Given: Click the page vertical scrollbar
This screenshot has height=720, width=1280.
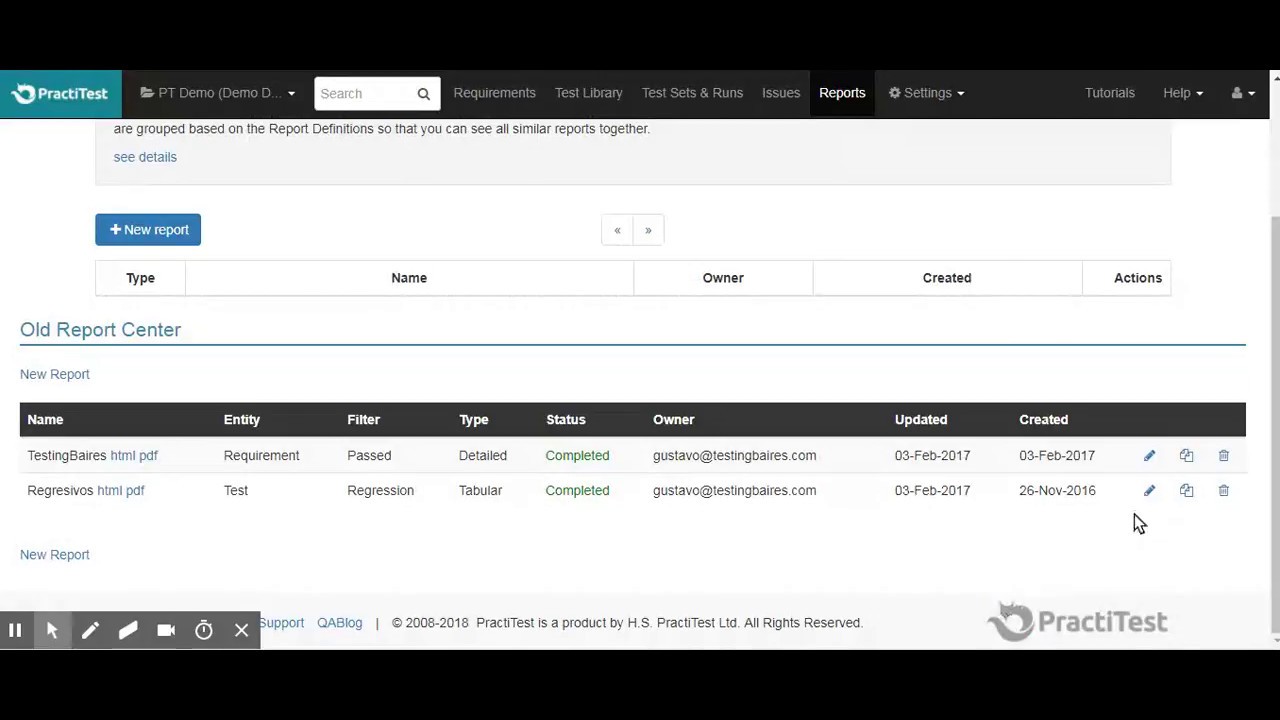Looking at the screenshot, I should click(1274, 425).
